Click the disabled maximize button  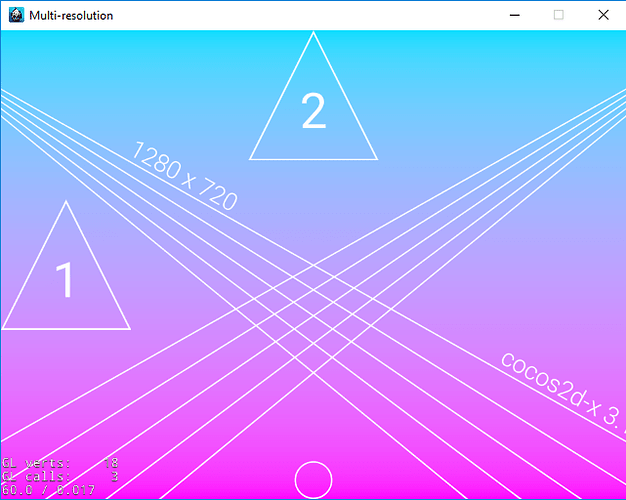[559, 15]
